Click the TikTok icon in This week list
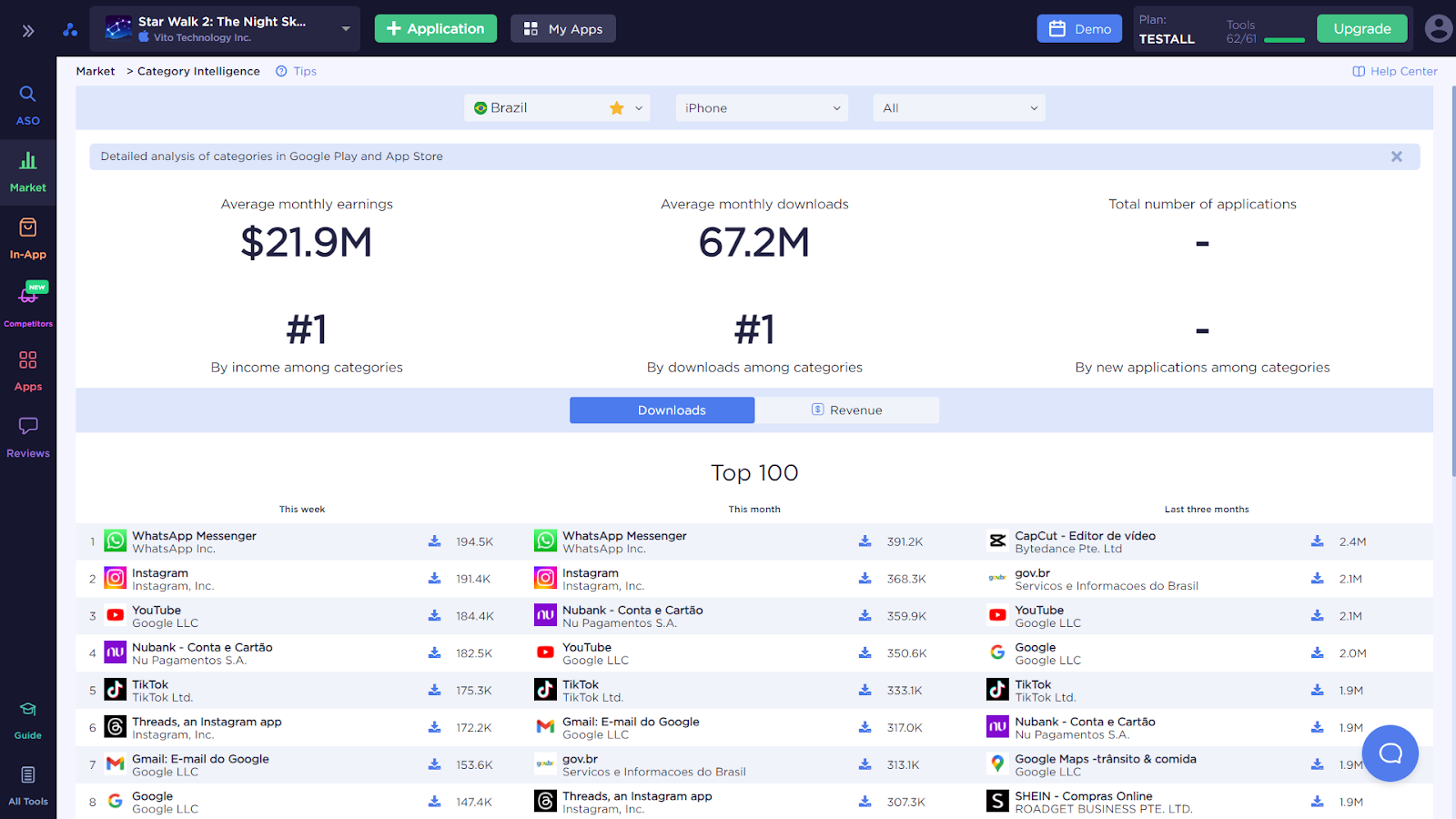This screenshot has width=1456, height=819. (116, 691)
